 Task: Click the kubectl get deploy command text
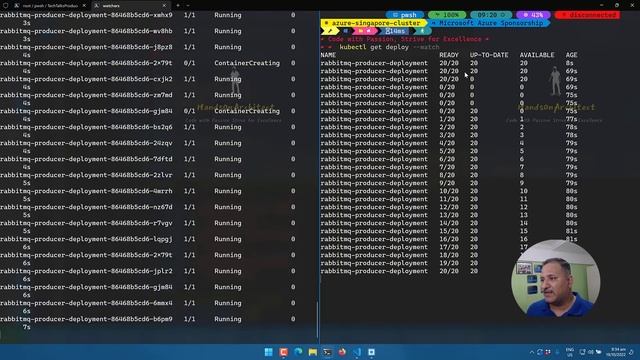(x=374, y=47)
